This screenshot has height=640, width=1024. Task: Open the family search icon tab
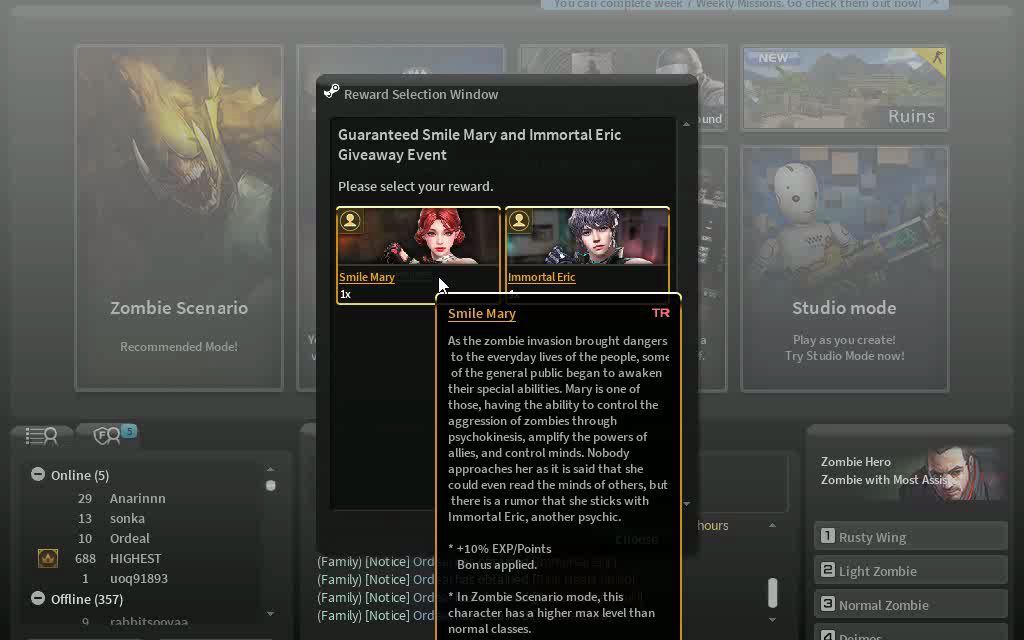tap(108, 435)
